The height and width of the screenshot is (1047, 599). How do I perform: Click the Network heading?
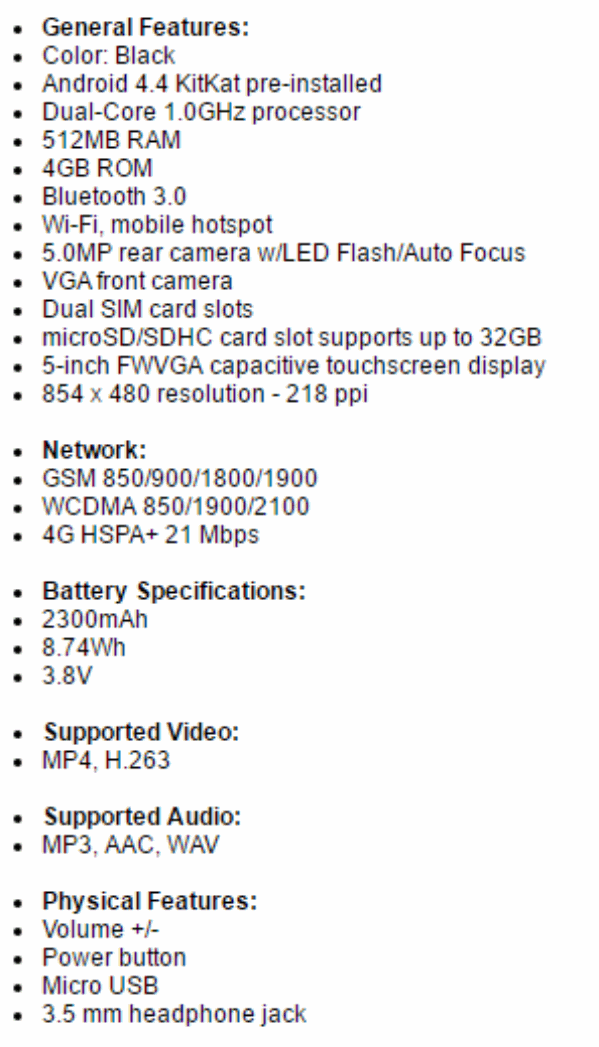point(94,450)
